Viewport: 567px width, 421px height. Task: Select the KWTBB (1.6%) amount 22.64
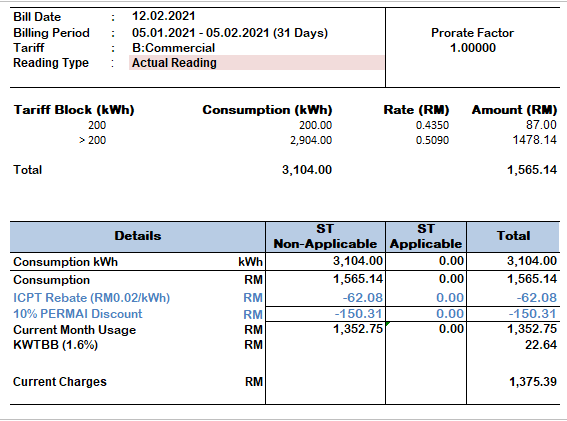(x=541, y=345)
